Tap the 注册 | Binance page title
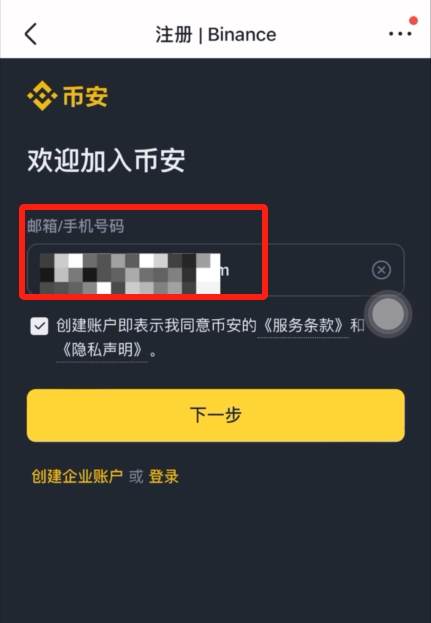Screen dimensions: 431x623 [x=216, y=35]
